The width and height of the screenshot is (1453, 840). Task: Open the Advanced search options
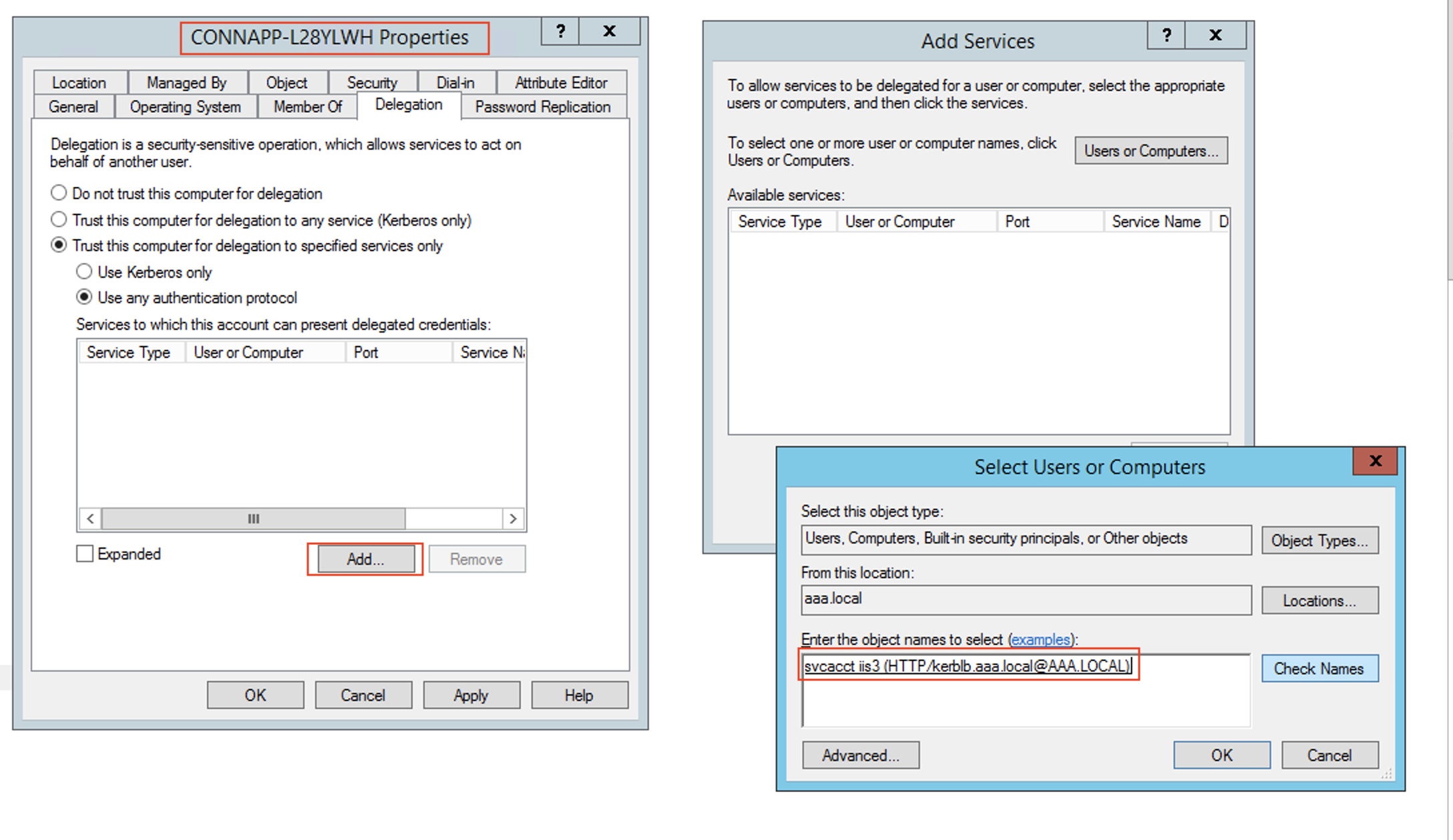(860, 755)
